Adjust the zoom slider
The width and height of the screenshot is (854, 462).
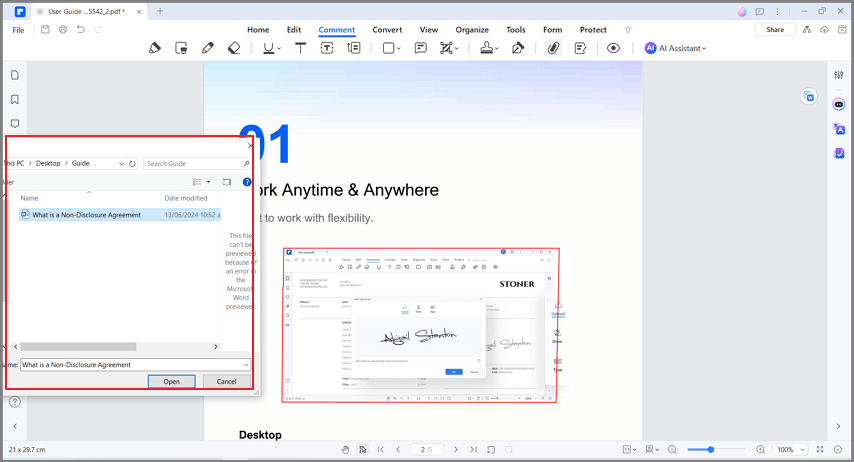pyautogui.click(x=711, y=449)
